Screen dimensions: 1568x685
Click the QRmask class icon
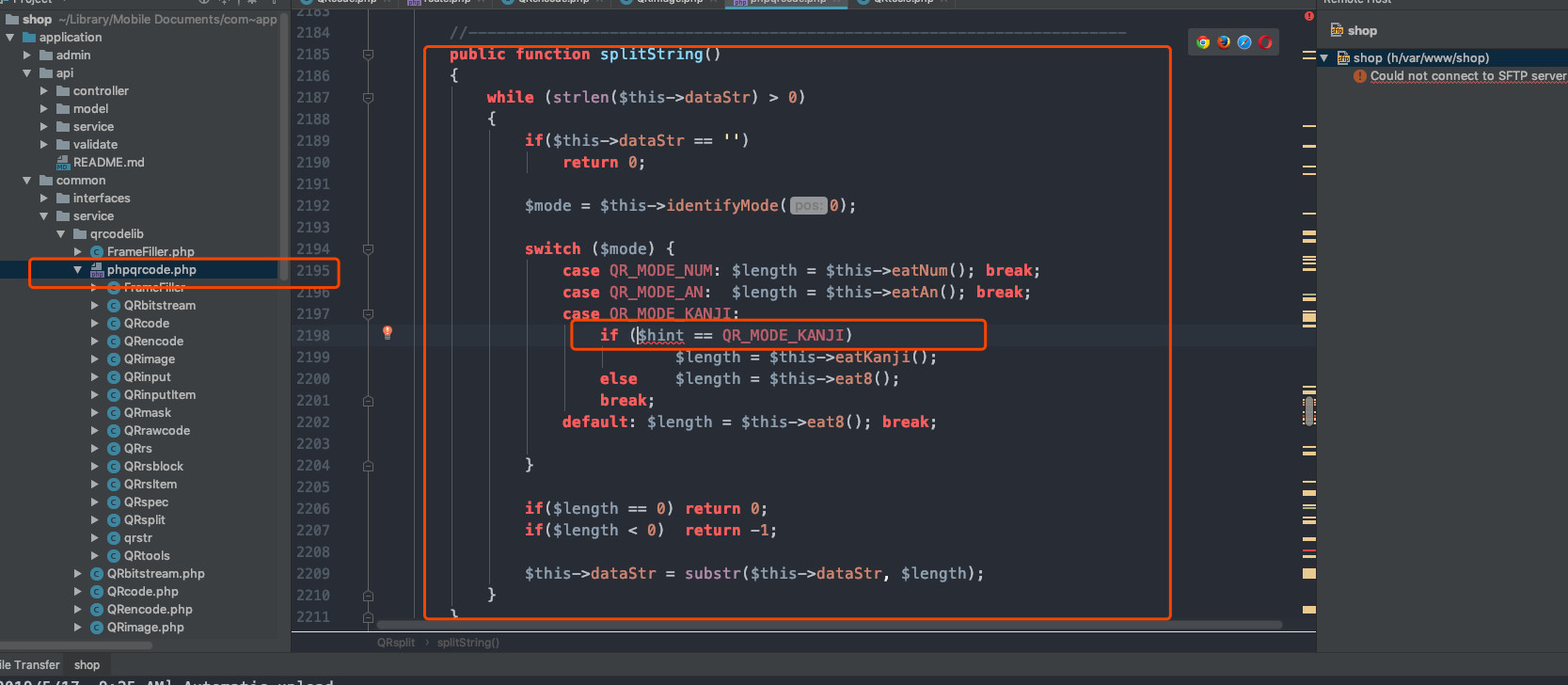(114, 413)
